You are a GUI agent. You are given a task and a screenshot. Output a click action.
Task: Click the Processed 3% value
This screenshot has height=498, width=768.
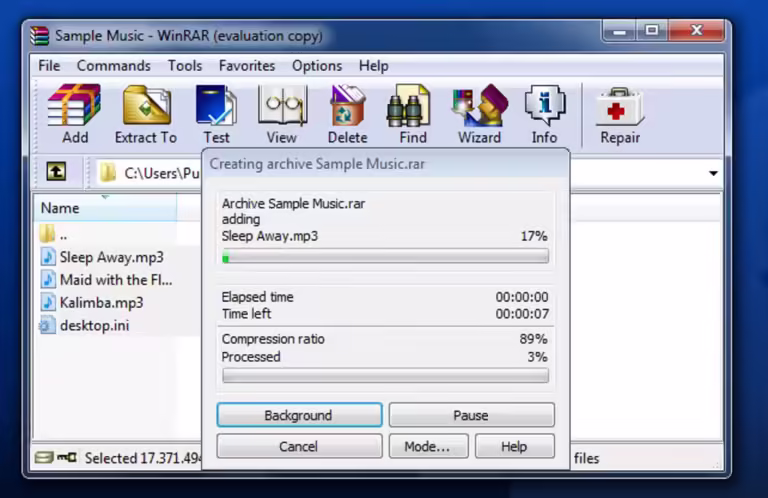pyautogui.click(x=537, y=356)
